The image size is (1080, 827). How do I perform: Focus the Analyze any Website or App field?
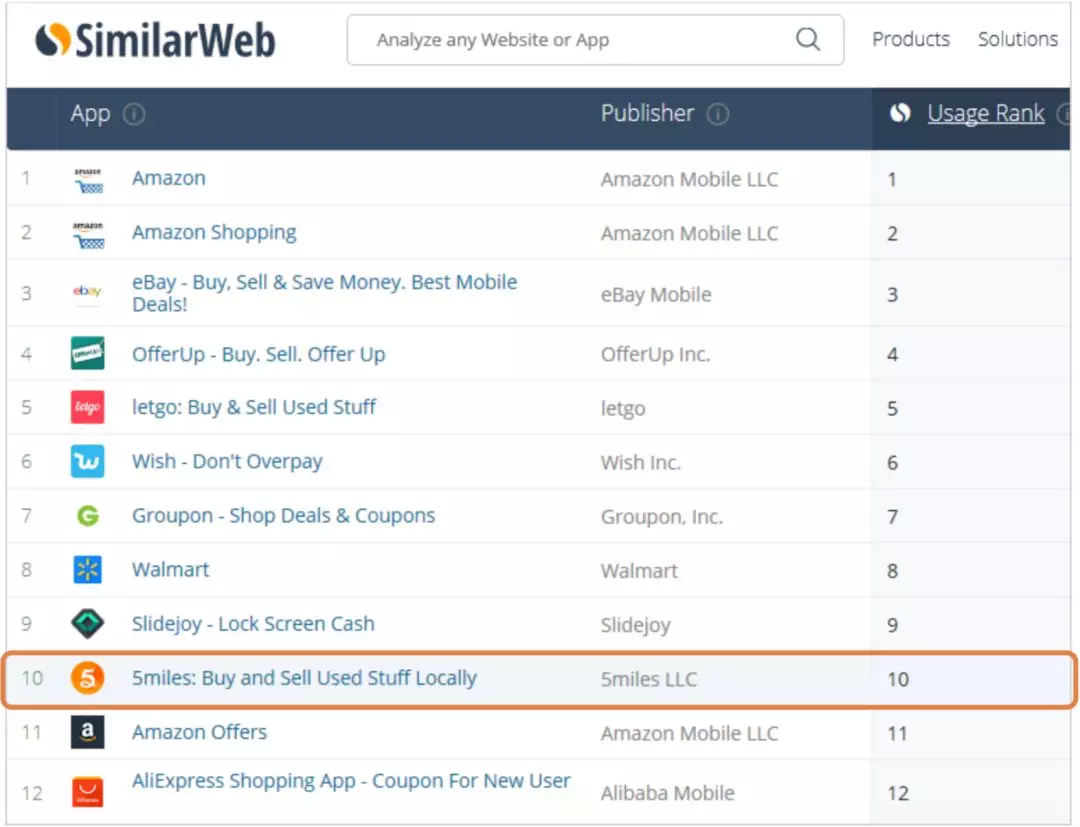[595, 40]
